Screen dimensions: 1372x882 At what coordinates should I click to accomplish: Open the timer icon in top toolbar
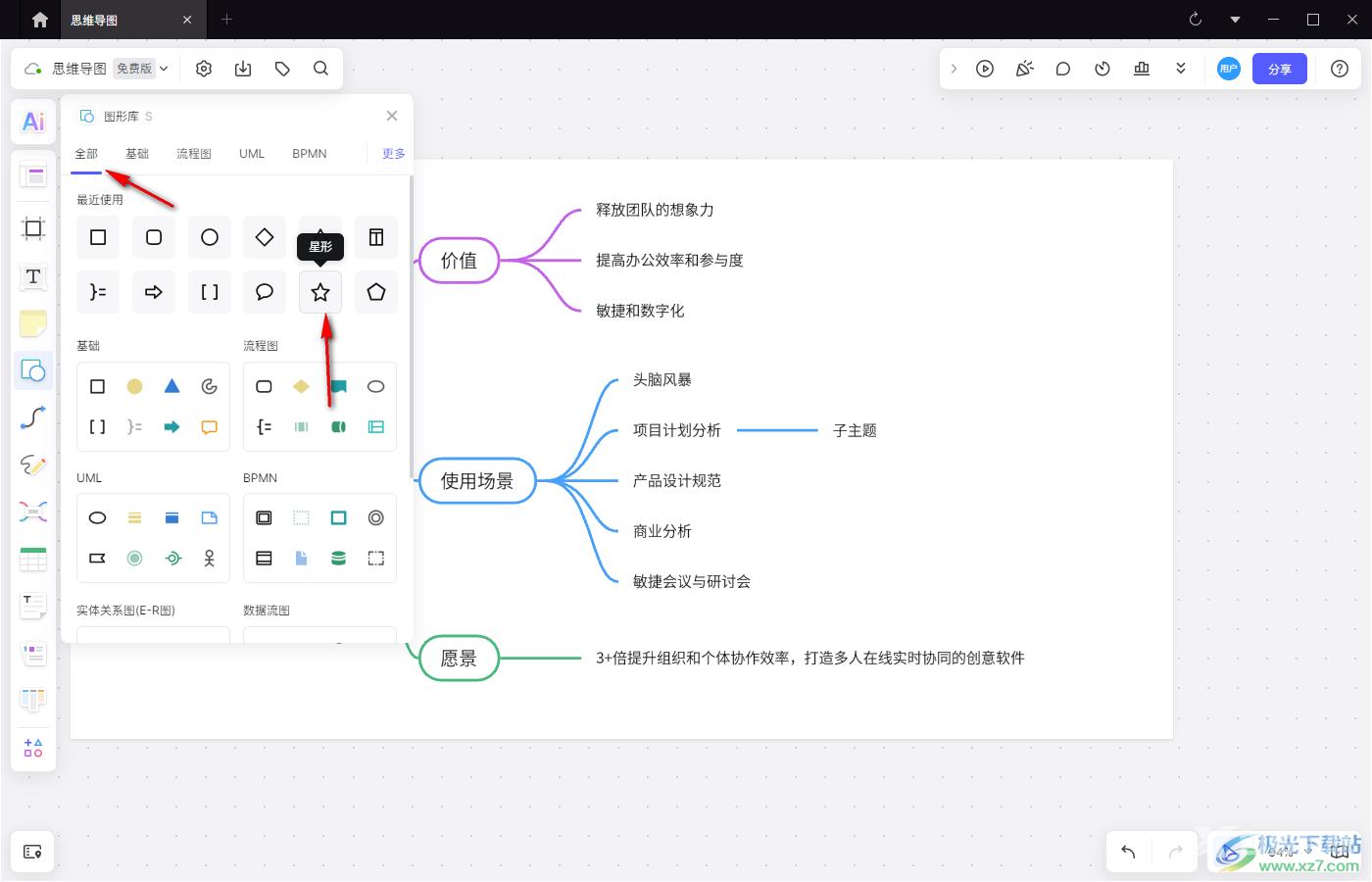coord(1102,69)
